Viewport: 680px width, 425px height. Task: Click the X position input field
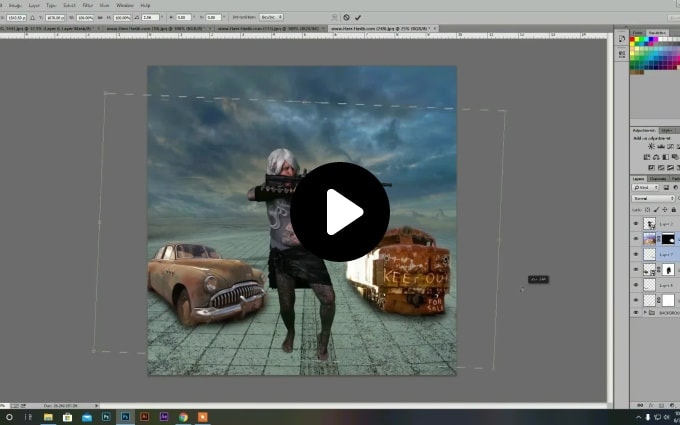tap(16, 17)
